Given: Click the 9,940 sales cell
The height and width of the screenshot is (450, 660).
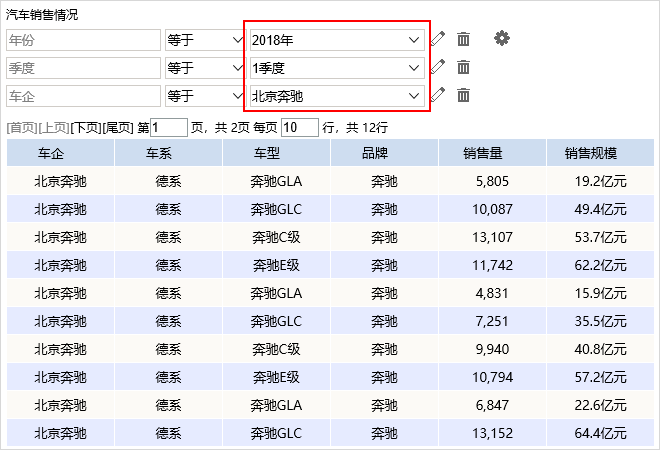Looking at the screenshot, I should coord(492,349).
